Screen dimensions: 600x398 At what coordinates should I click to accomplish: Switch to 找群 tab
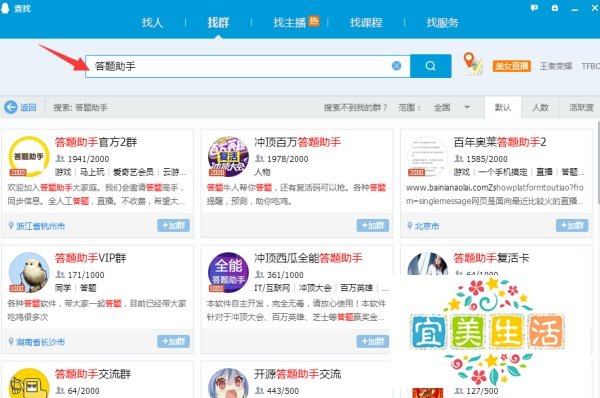click(x=218, y=23)
